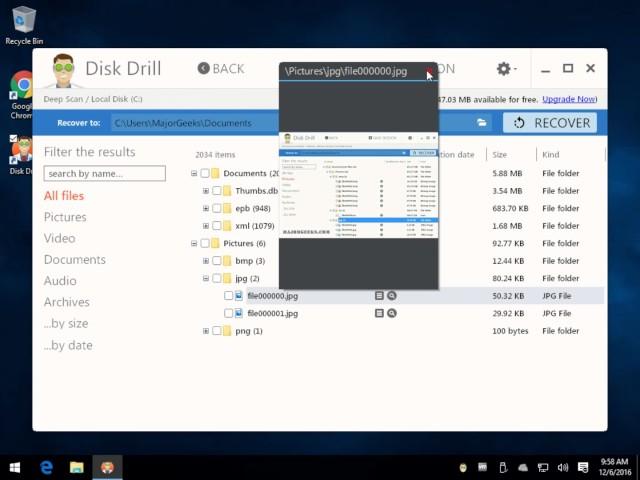Close the file000000.jpg preview popup
Screen dimensions: 640x480
point(429,71)
